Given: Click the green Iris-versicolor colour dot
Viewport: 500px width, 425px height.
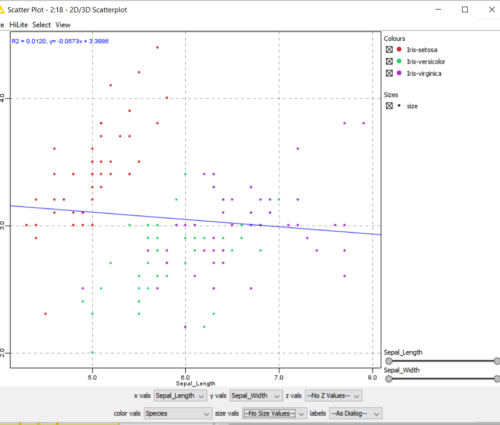Looking at the screenshot, I should click(x=399, y=61).
